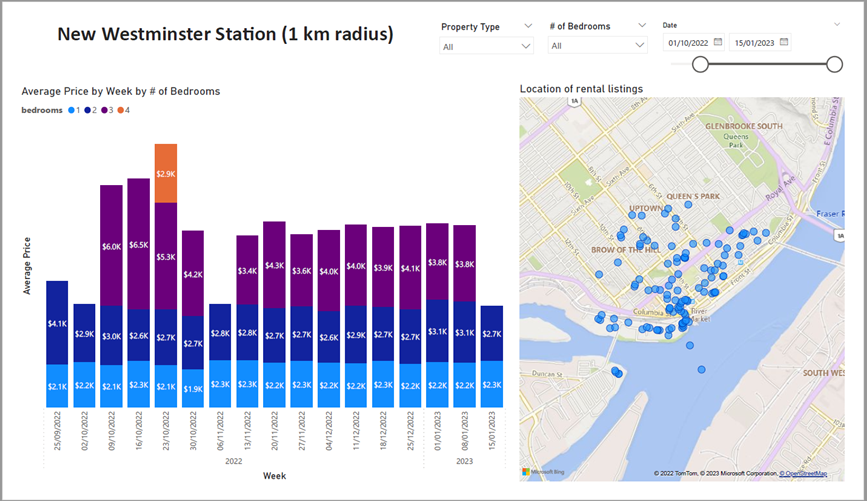Open the end date calendar picker icon
The image size is (867, 501).
[784, 42]
